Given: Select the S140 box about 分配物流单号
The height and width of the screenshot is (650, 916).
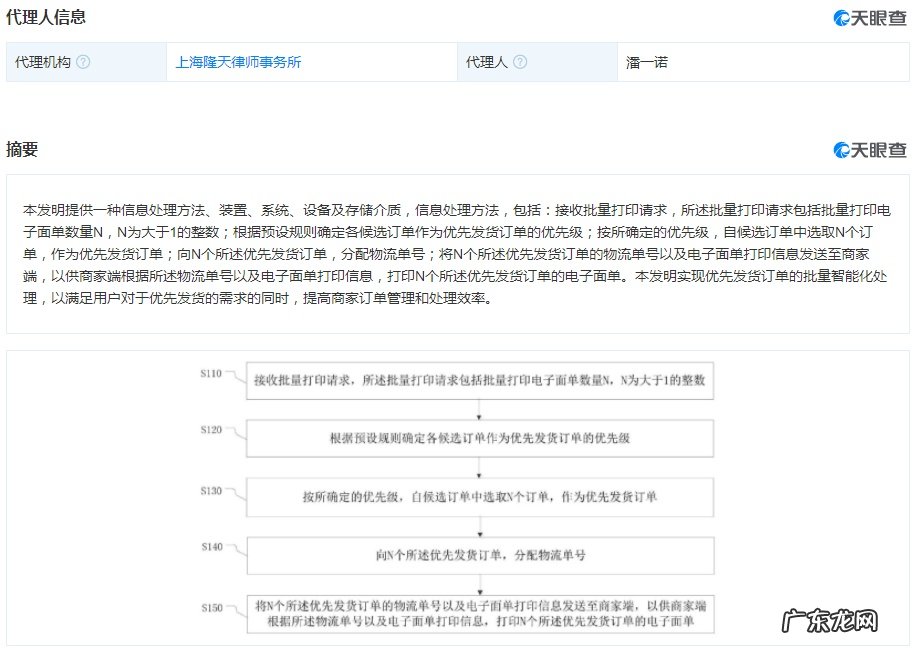Looking at the screenshot, I should point(480,555).
